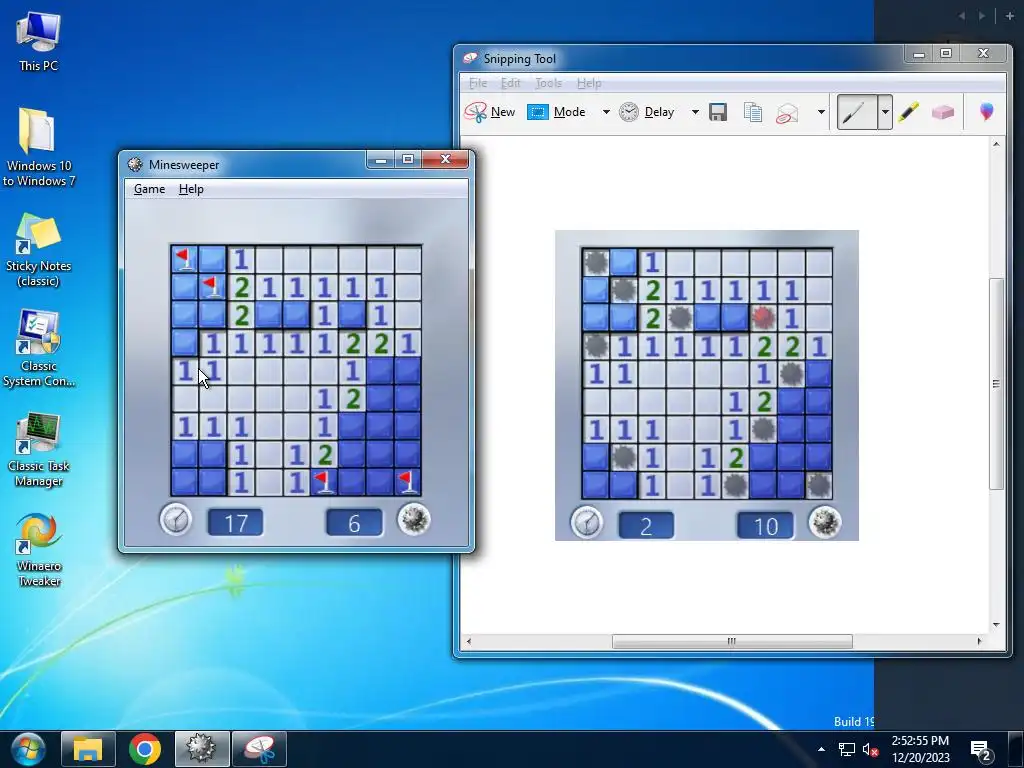The image size is (1024, 768).
Task: Switch to Minesweeper taskbar button
Action: (x=202, y=749)
